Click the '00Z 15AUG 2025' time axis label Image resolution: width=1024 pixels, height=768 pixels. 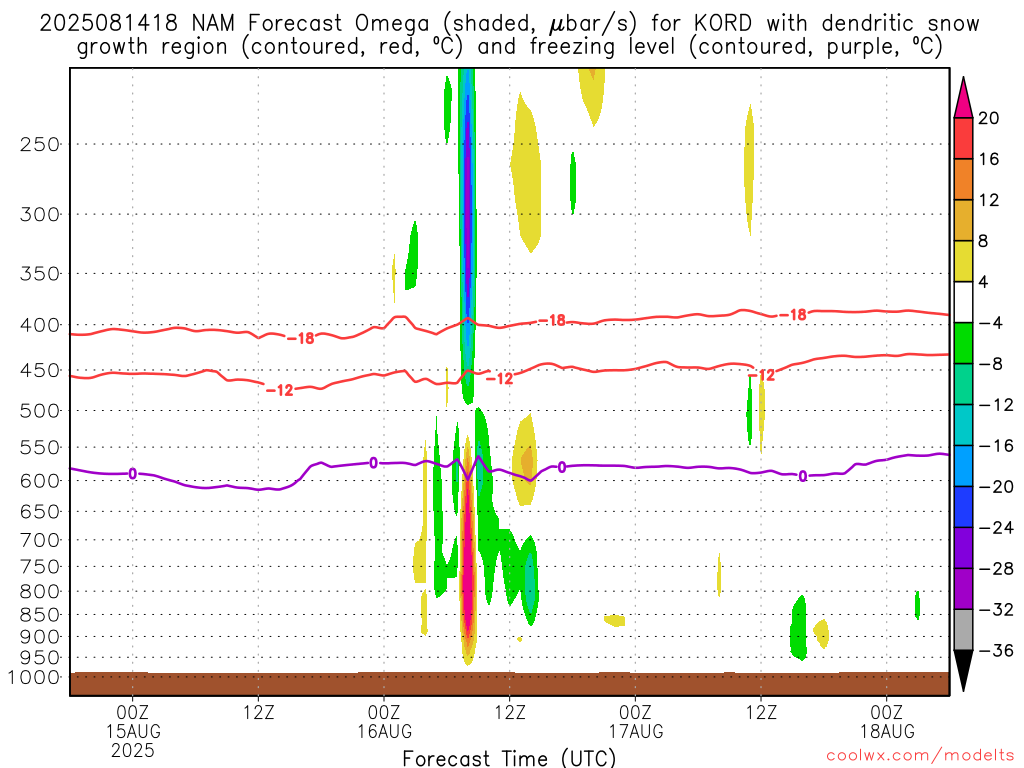pos(133,731)
